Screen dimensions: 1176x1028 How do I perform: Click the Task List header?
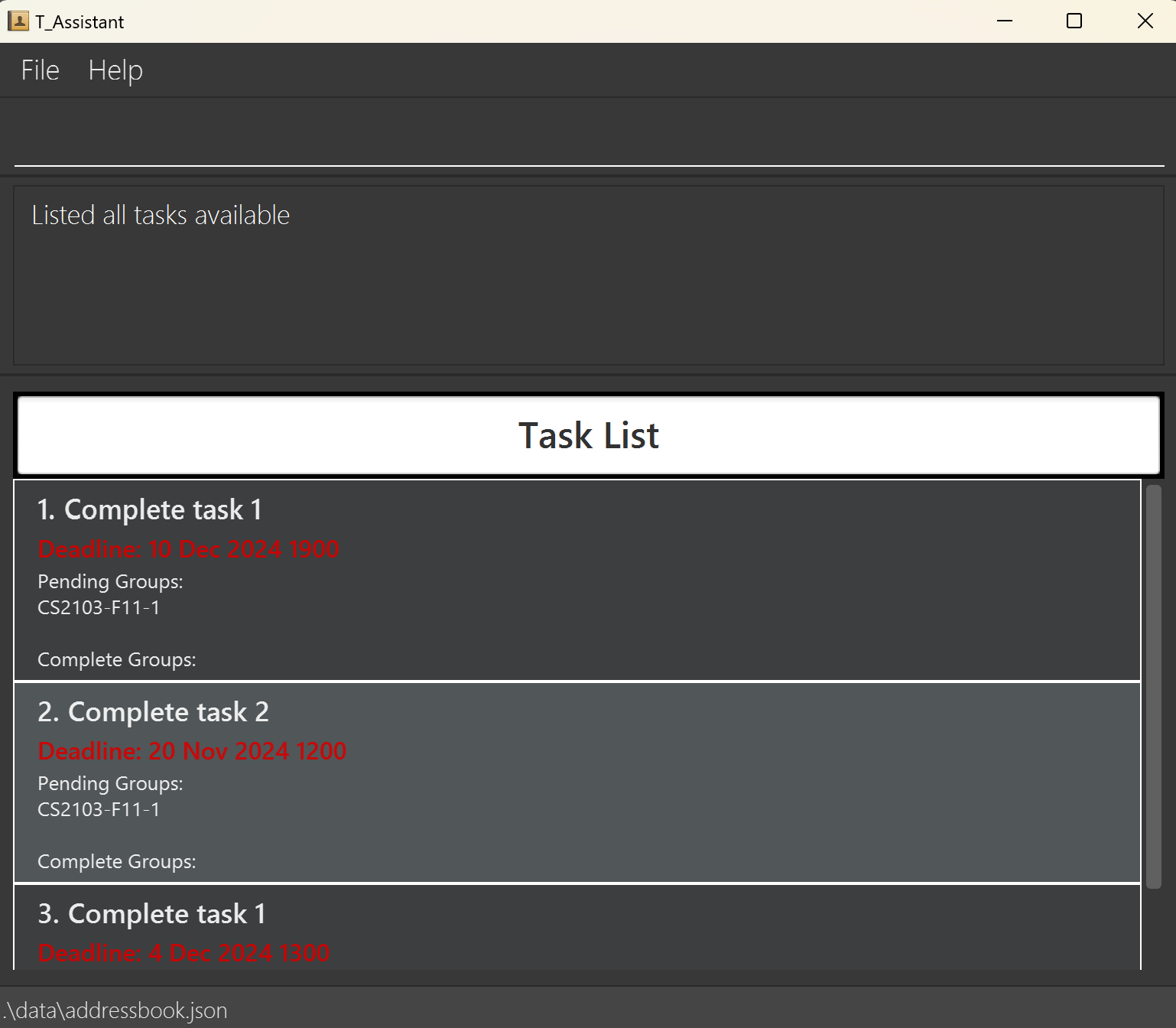[x=589, y=435]
